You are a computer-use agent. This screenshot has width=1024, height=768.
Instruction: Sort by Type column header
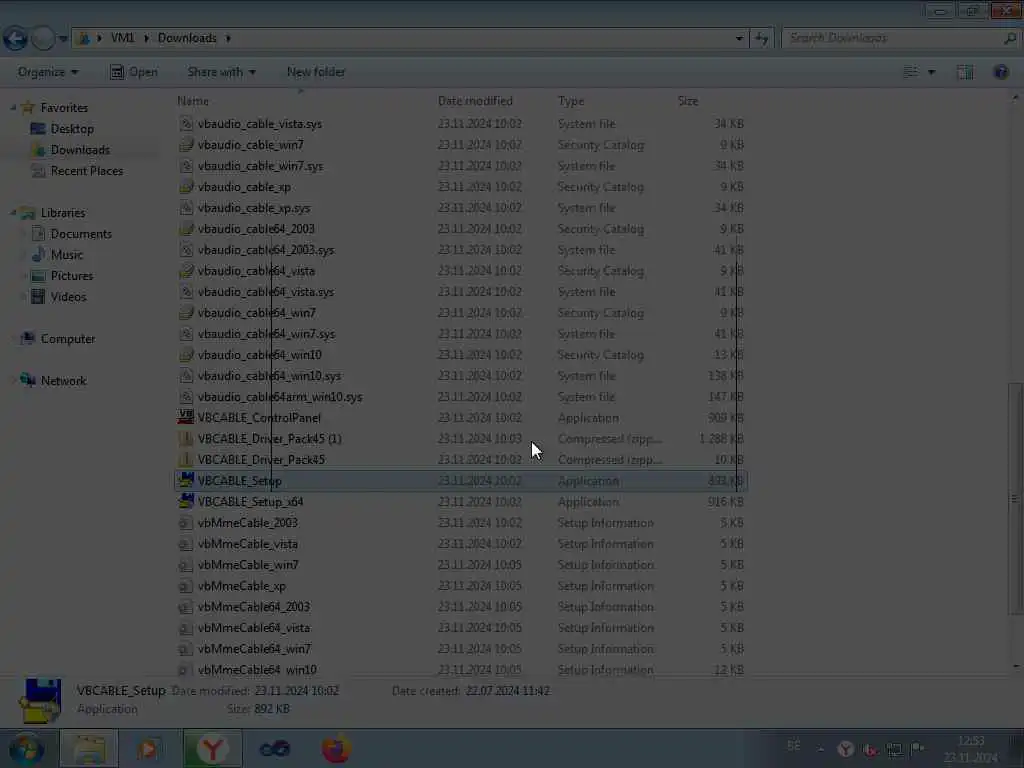571,101
